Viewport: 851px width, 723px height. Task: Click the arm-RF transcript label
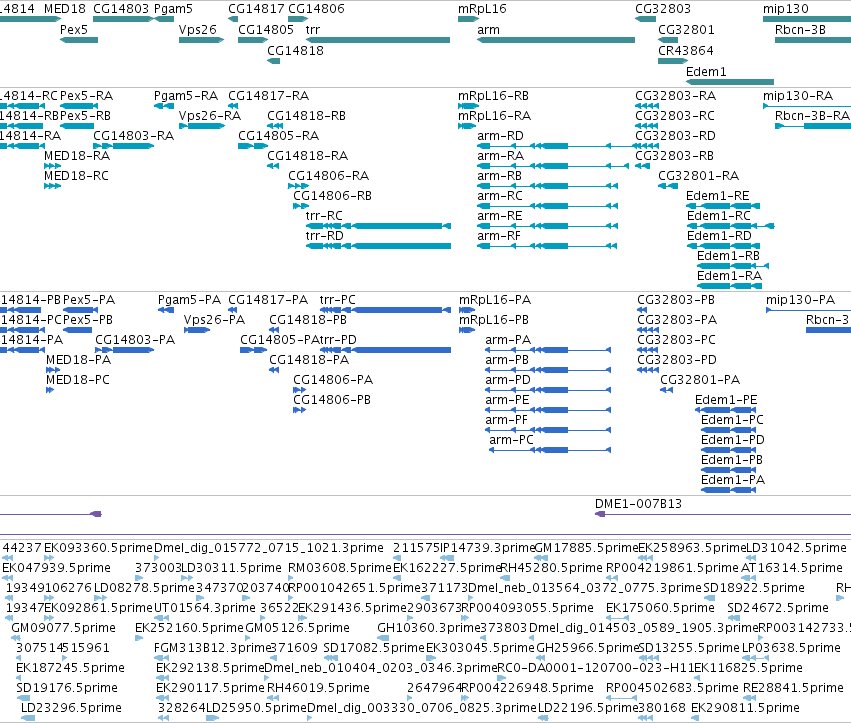(x=499, y=236)
